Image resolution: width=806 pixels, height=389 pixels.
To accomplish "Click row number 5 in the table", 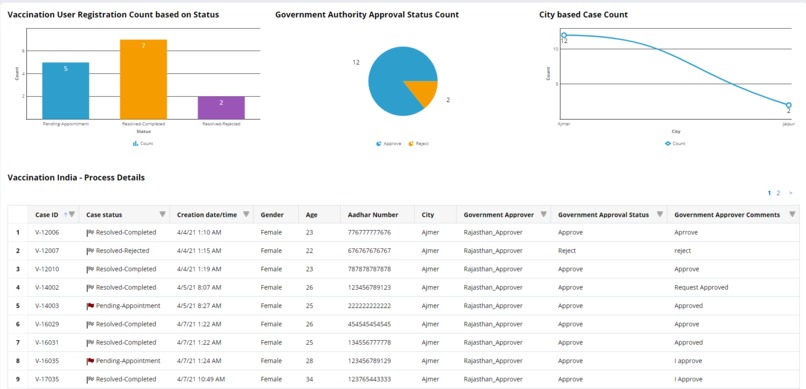I will point(17,306).
